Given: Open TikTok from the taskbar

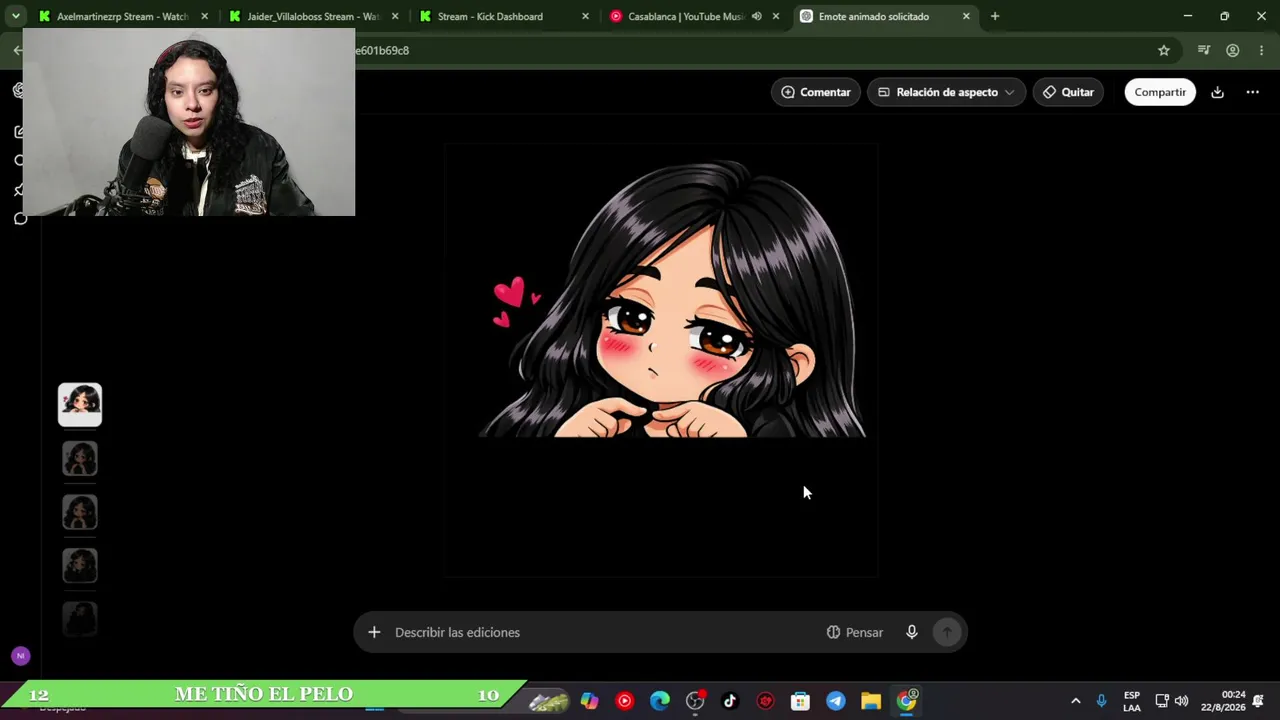Looking at the screenshot, I should pyautogui.click(x=730, y=701).
